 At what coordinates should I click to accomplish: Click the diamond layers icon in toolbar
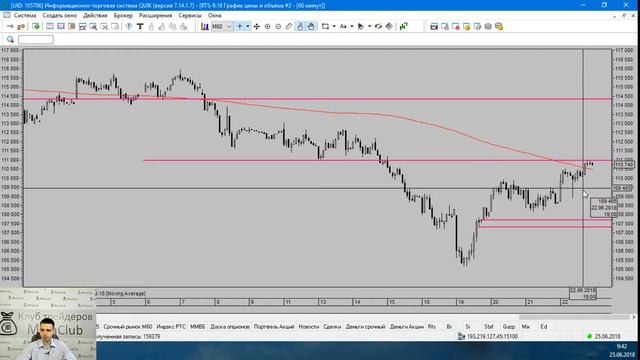(389, 27)
